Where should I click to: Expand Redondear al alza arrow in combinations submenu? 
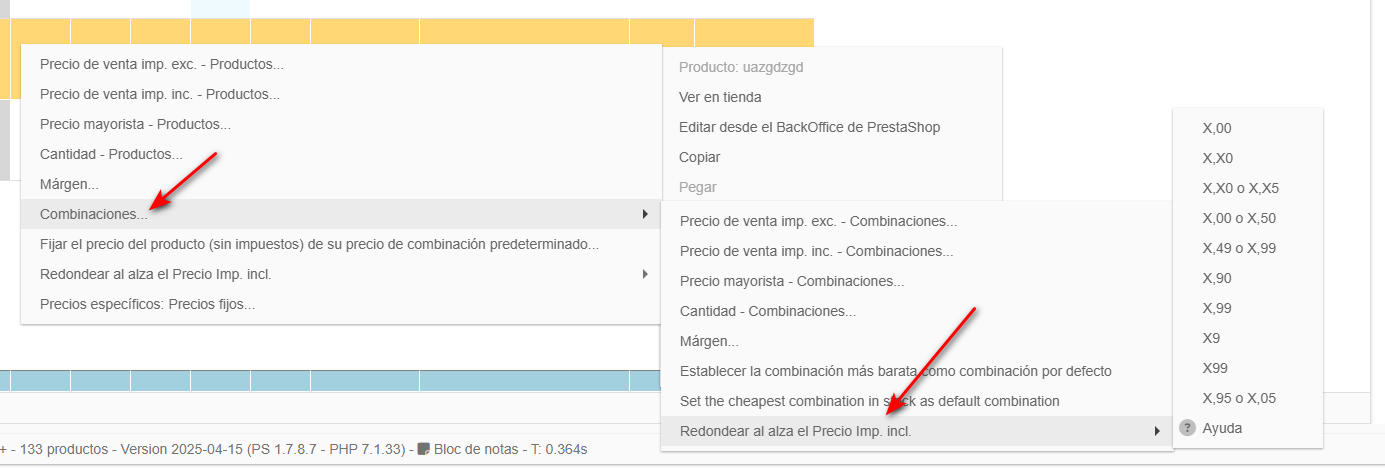click(1156, 431)
